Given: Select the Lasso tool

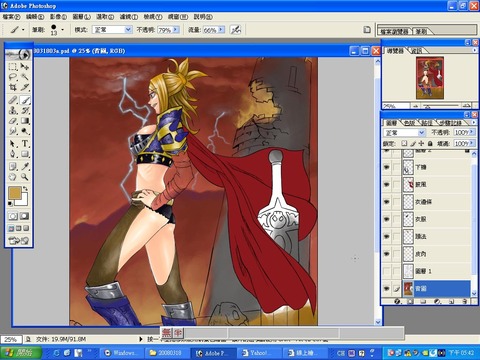Looking at the screenshot, I should pyautogui.click(x=13, y=77).
